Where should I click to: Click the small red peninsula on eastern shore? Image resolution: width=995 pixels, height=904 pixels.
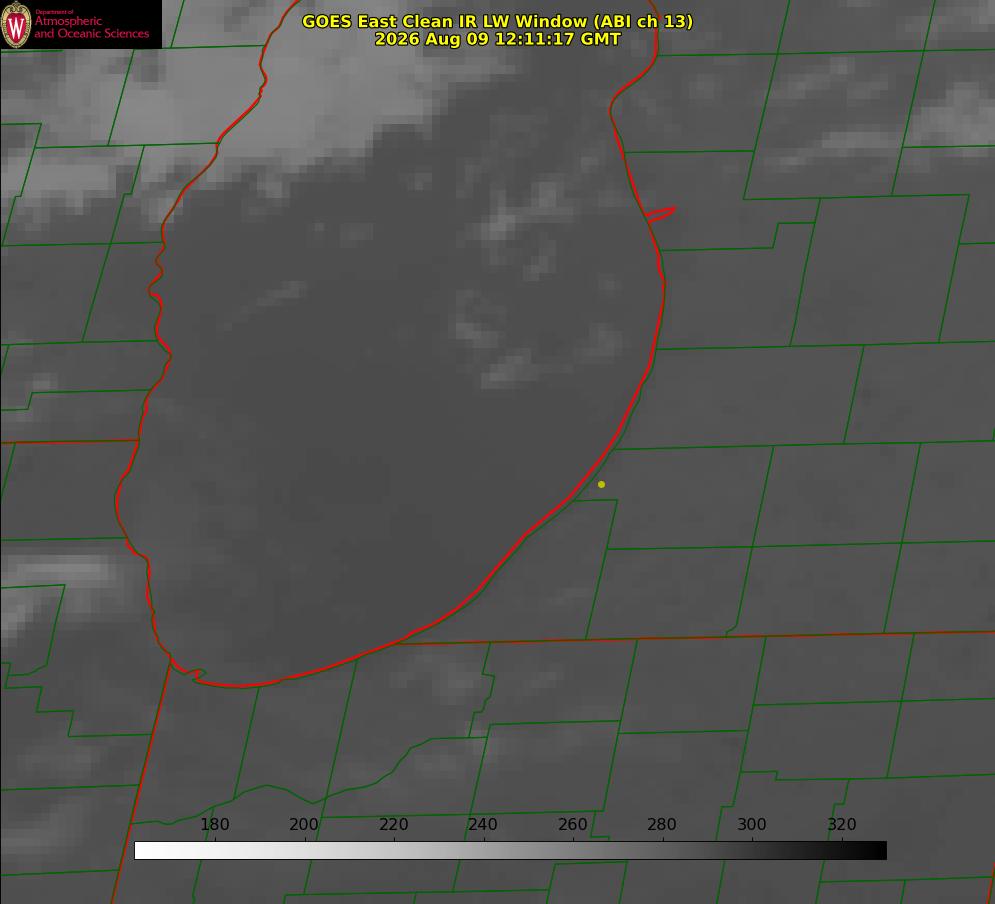click(x=661, y=214)
